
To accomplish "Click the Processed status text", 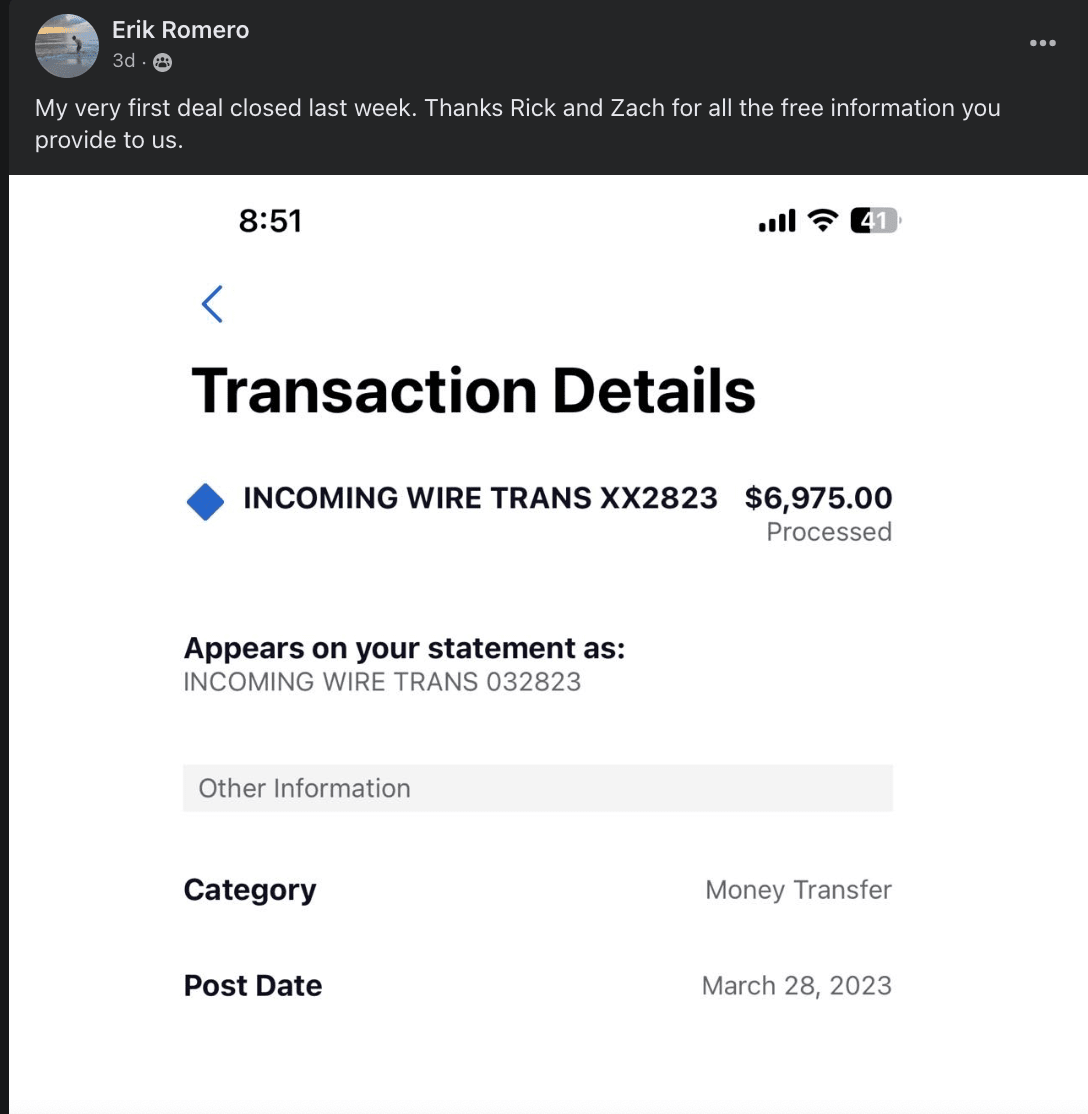I will (829, 531).
